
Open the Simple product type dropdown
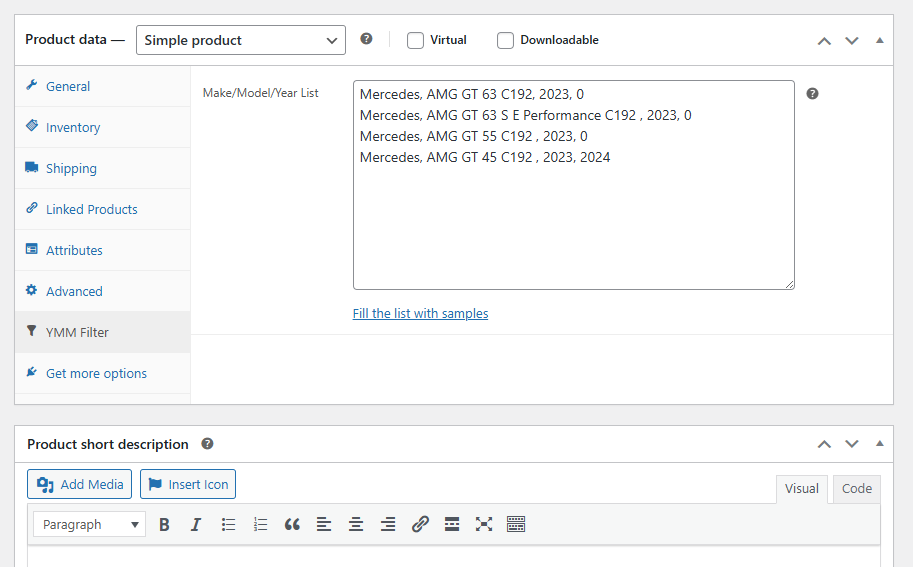click(x=241, y=40)
